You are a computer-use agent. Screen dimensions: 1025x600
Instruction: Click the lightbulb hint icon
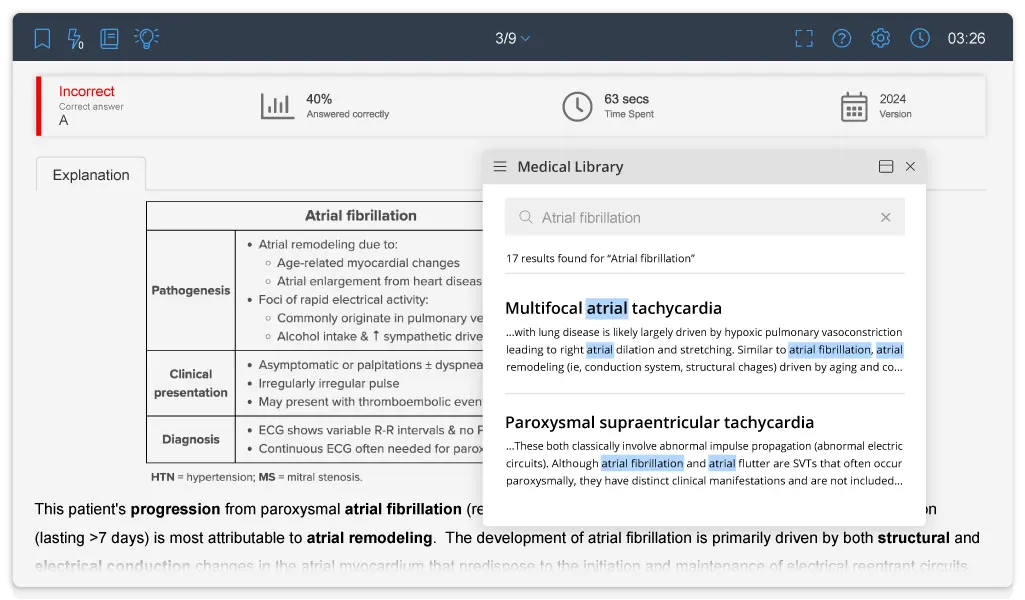click(x=146, y=39)
